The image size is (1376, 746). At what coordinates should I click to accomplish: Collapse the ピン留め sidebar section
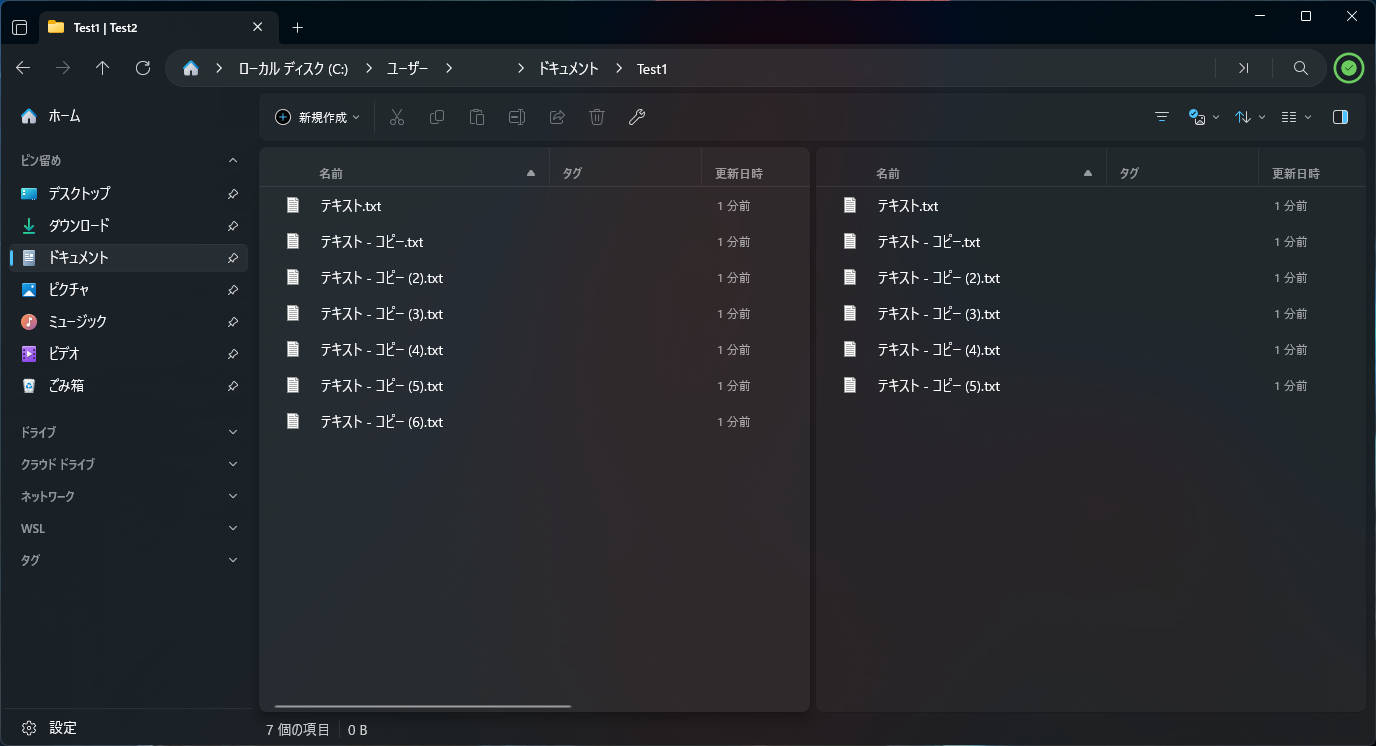[x=233, y=160]
